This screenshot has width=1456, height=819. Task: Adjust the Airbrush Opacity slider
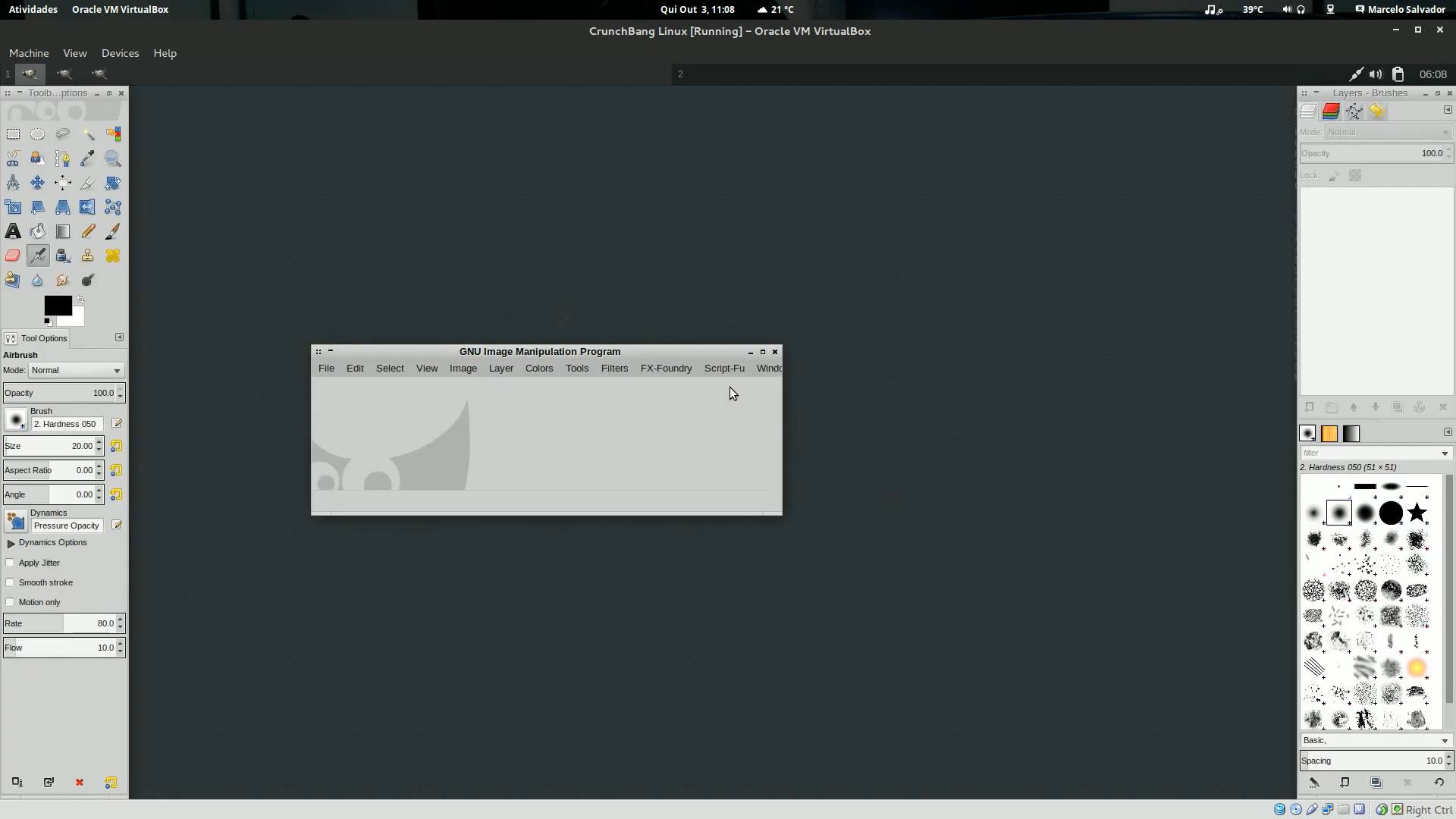tap(59, 393)
